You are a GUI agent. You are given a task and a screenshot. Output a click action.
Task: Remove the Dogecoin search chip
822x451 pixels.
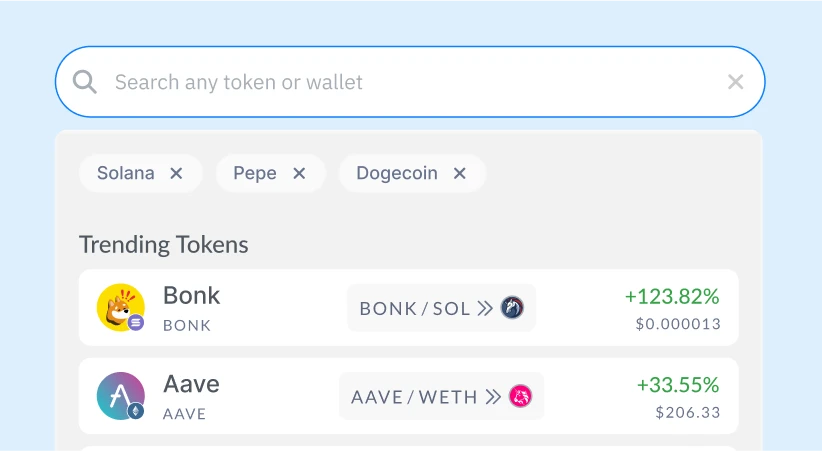(x=460, y=174)
